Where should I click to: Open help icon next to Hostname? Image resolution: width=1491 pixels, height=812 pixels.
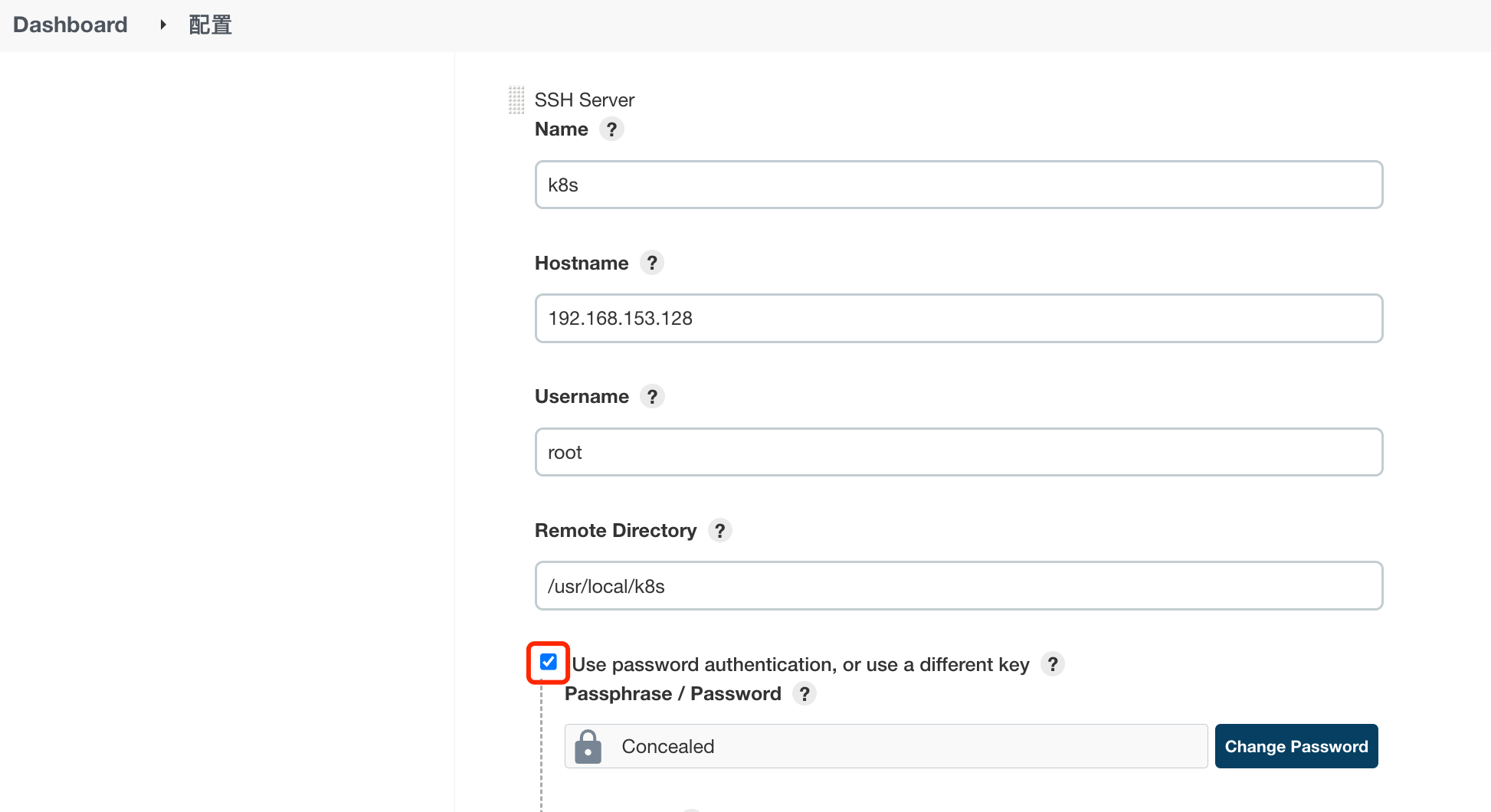coord(652,263)
